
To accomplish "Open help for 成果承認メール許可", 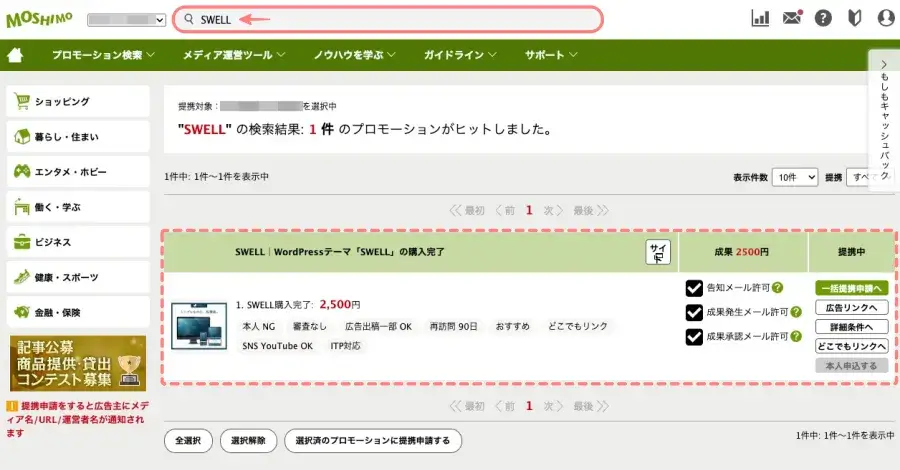I will (796, 336).
